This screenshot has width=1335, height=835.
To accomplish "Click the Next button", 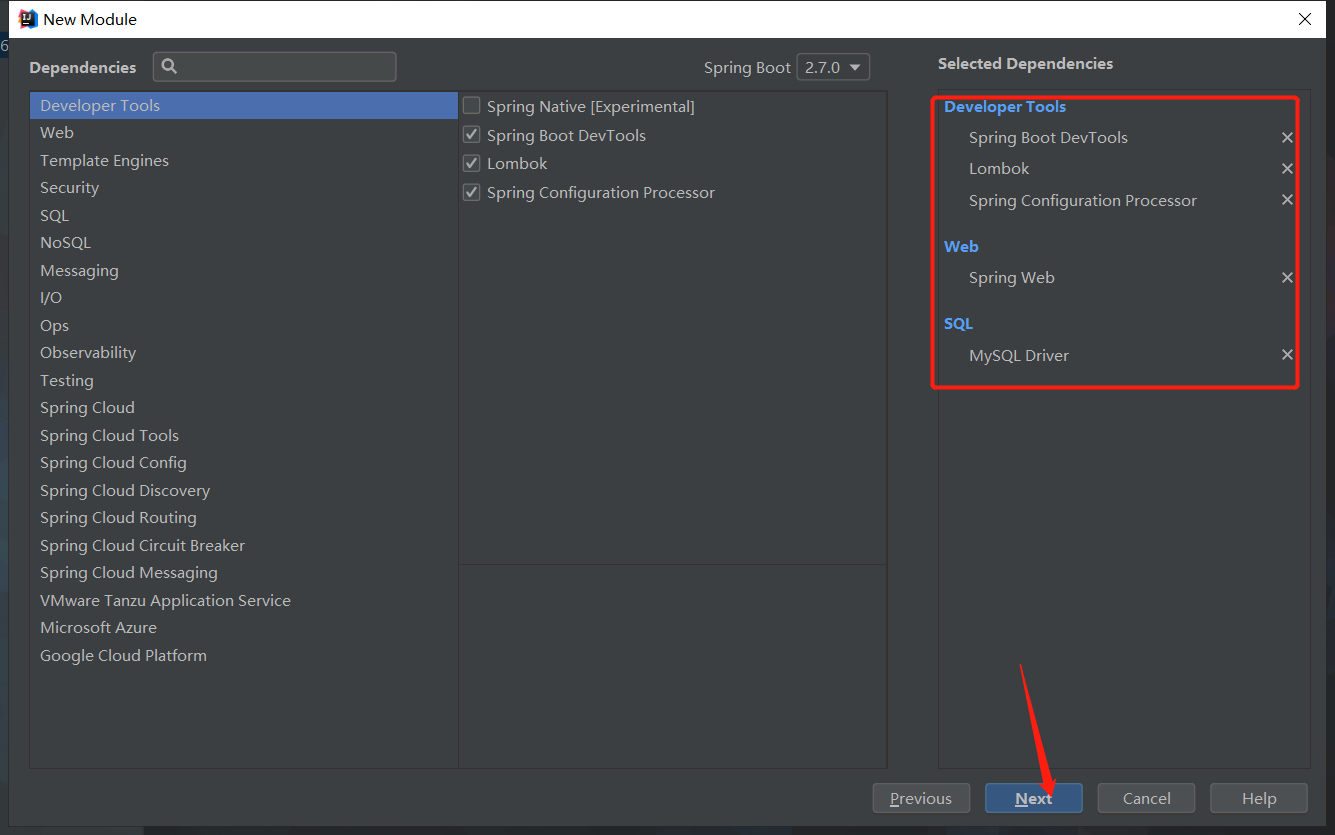I will coord(1033,798).
